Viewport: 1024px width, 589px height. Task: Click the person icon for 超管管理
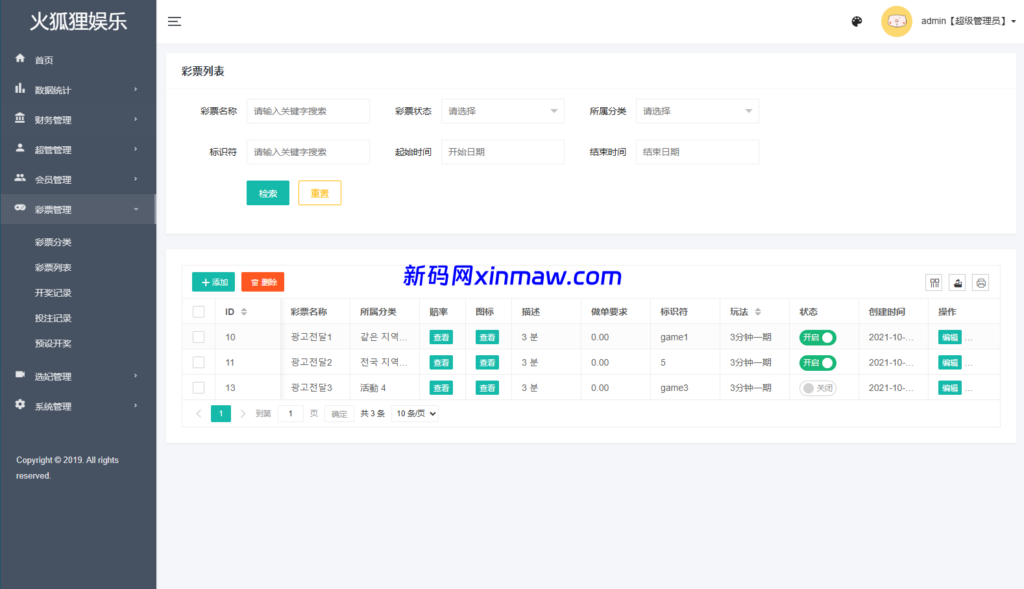pos(20,148)
